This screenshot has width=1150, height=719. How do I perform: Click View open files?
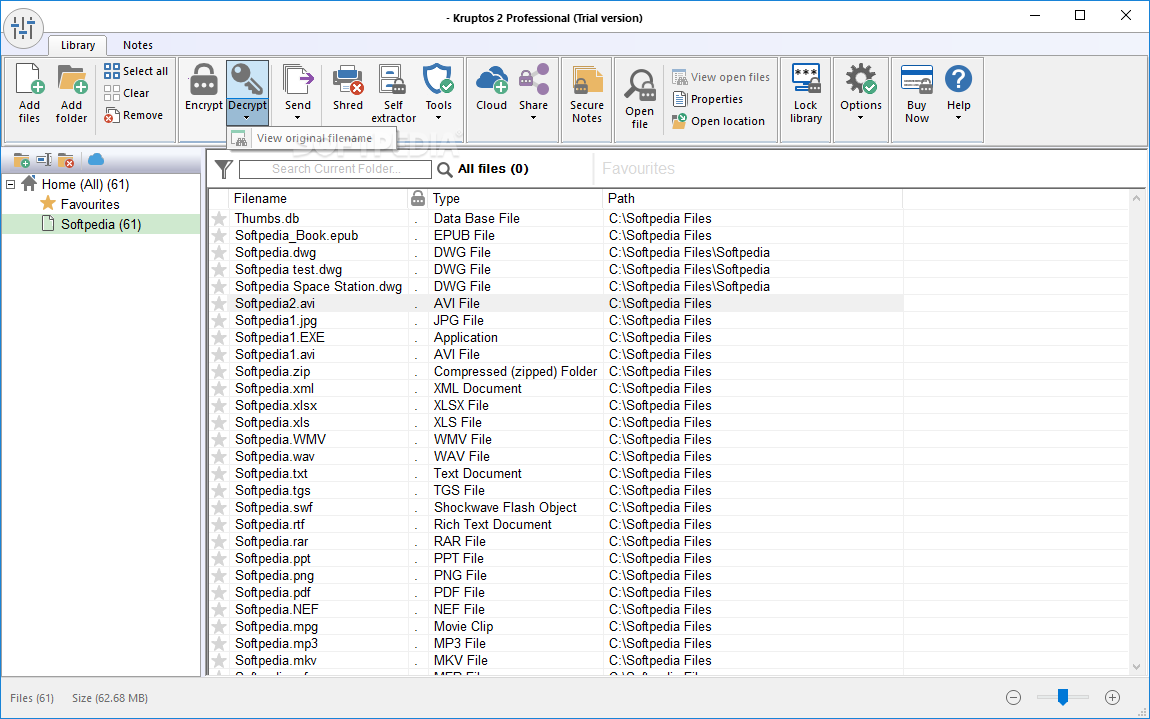721,77
